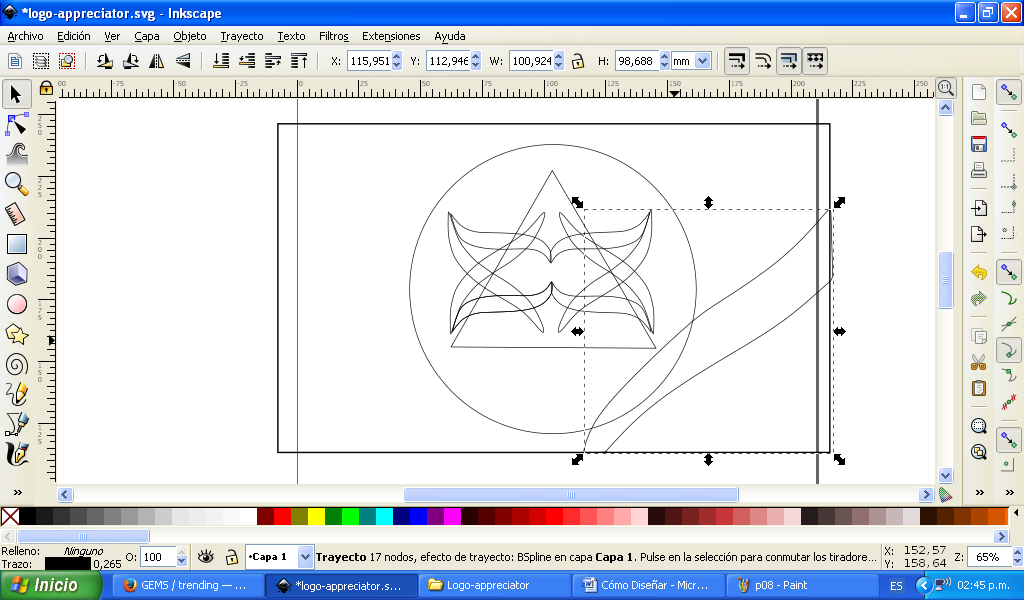This screenshot has width=1024, height=600.
Task: Open the Objeto menu
Action: coord(190,36)
